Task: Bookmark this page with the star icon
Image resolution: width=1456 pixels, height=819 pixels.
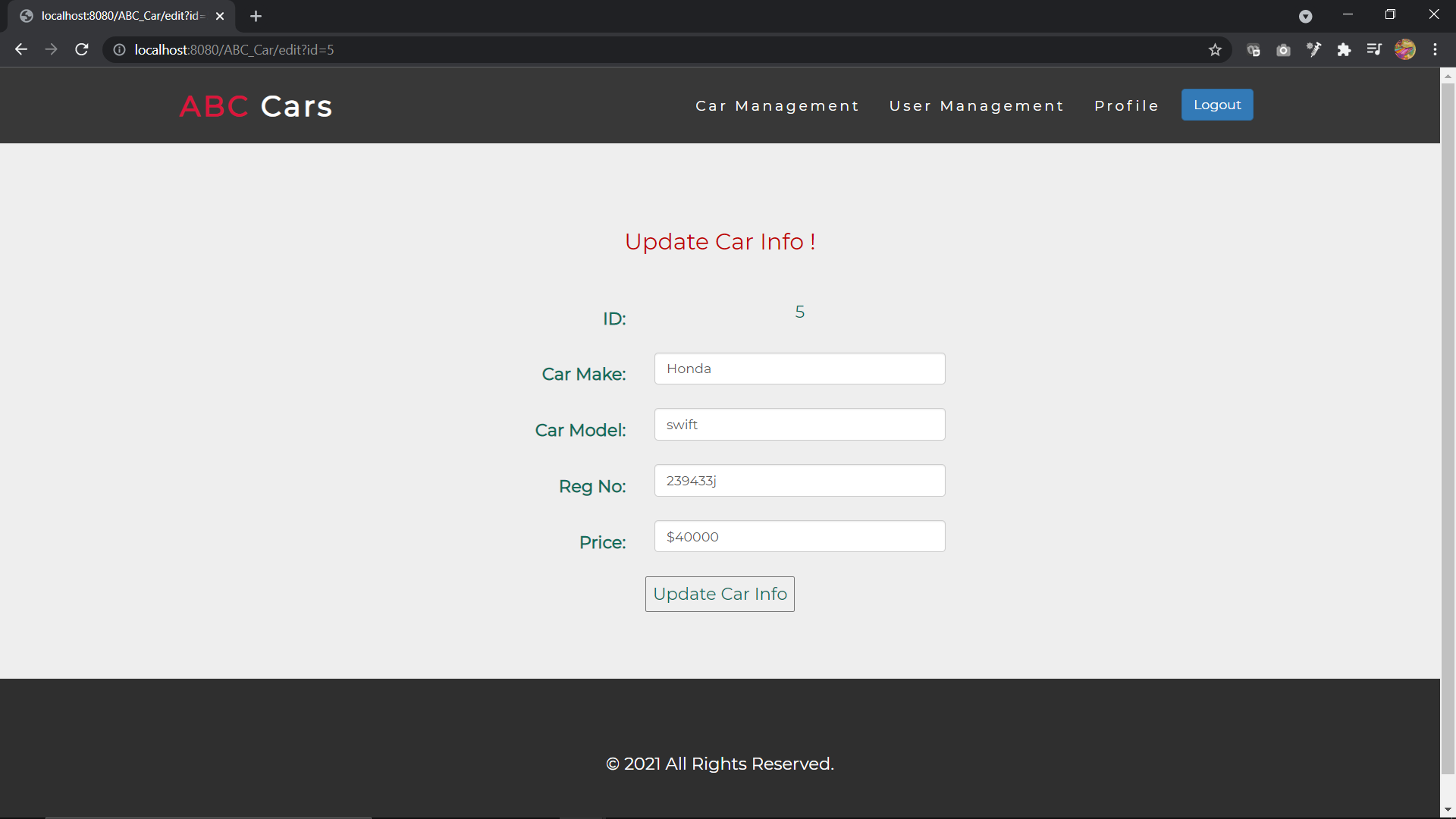Action: [1216, 49]
